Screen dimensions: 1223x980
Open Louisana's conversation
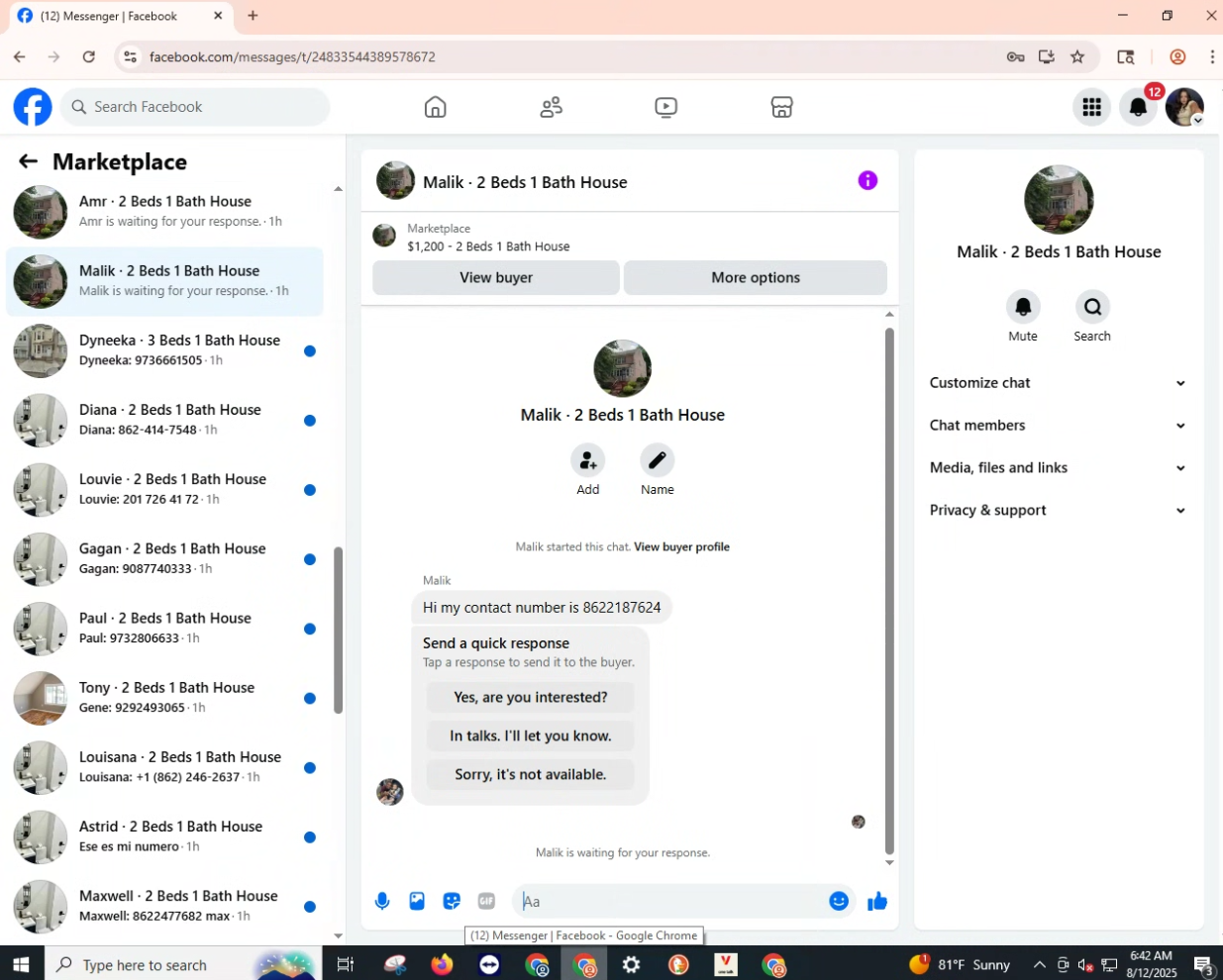click(164, 766)
